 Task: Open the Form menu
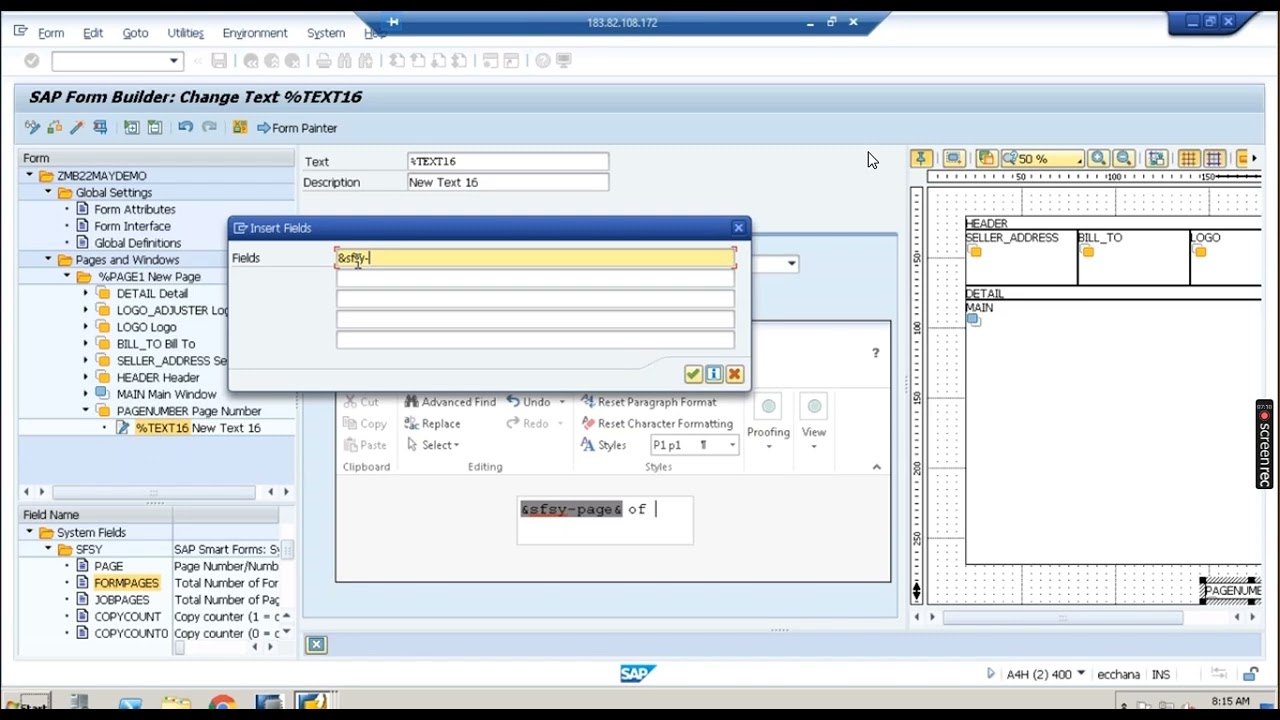point(50,33)
